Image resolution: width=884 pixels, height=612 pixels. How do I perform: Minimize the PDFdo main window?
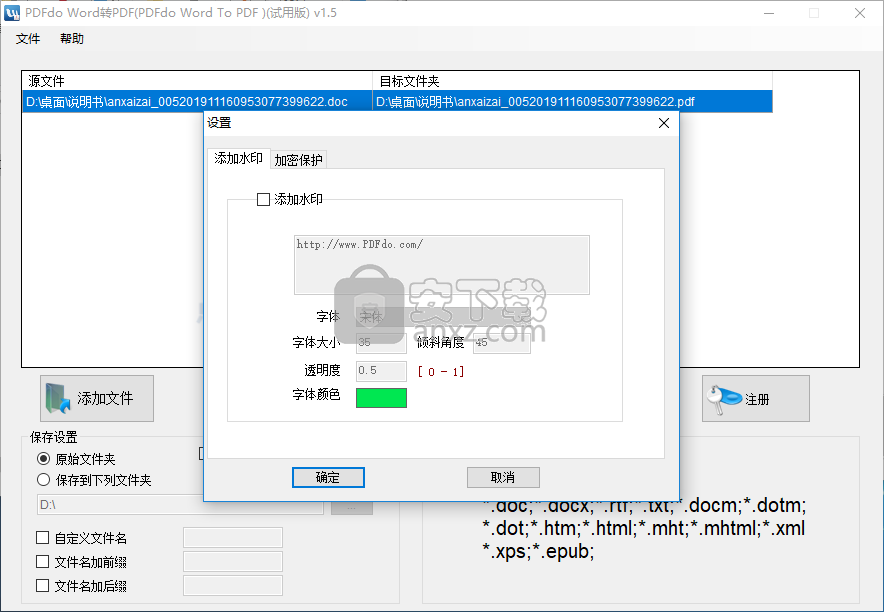769,13
